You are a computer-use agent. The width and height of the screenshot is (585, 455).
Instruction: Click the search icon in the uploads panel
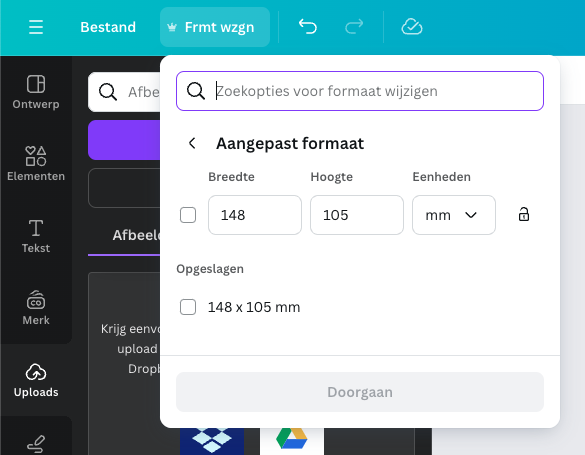pyautogui.click(x=108, y=92)
